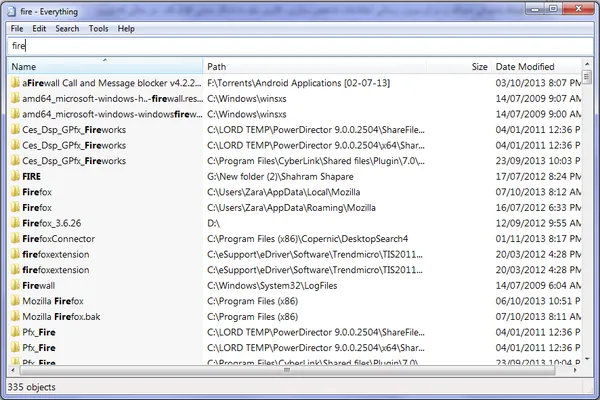Select the 'Firefox_3.6.26' result name
Image resolution: width=600 pixels, height=400 pixels.
[52, 223]
